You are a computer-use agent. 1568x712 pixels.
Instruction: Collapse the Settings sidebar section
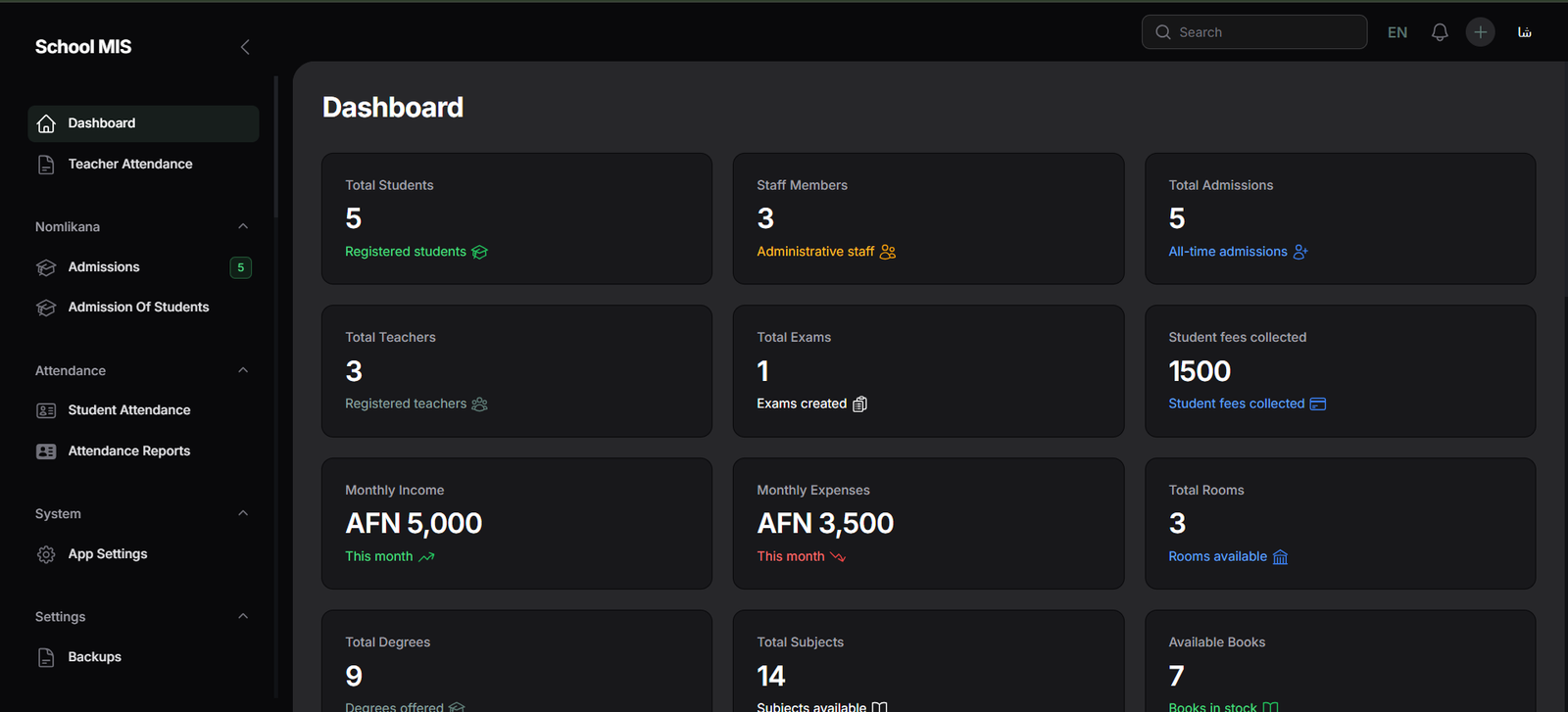[243, 616]
